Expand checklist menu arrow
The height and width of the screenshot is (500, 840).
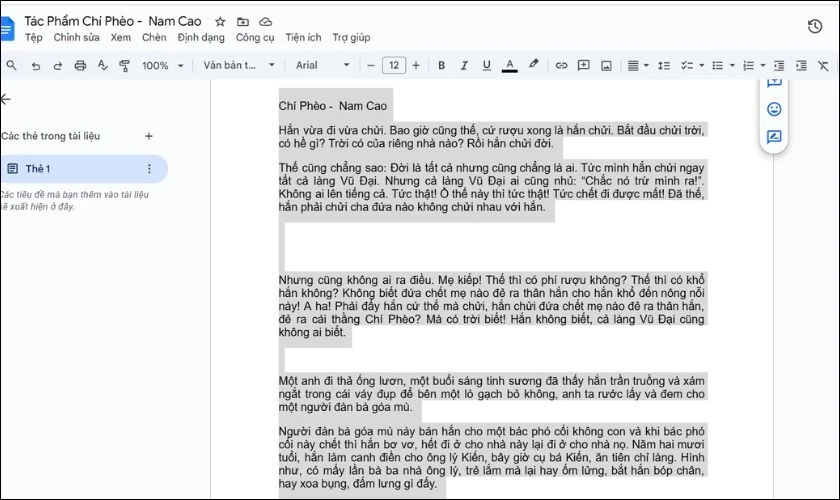[702, 65]
